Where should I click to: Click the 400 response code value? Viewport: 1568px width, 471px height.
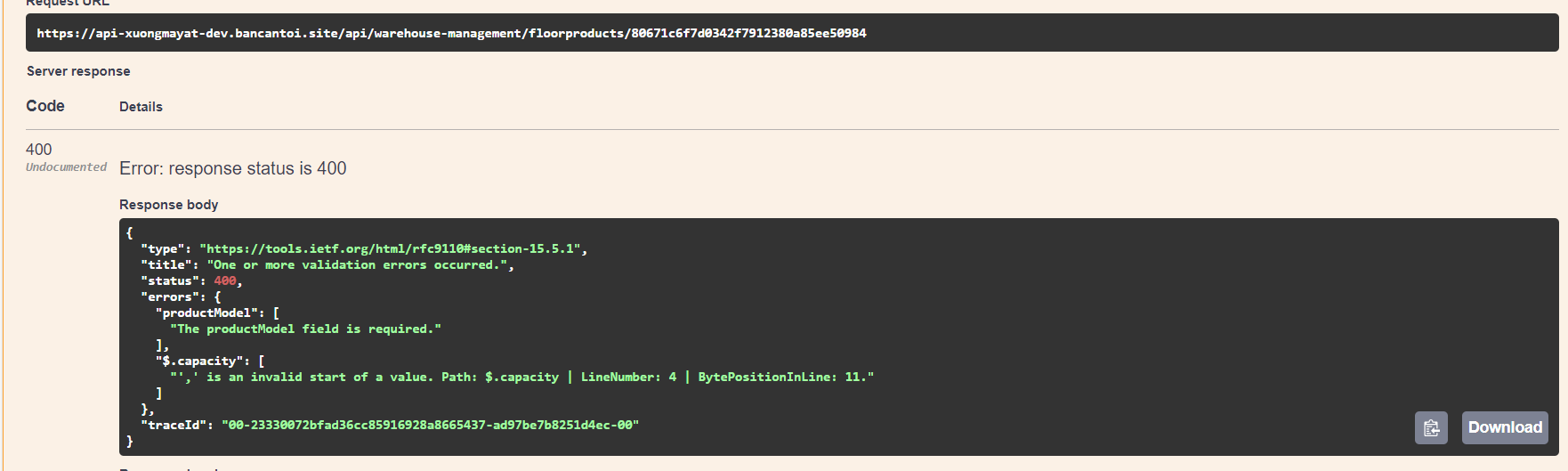(39, 150)
